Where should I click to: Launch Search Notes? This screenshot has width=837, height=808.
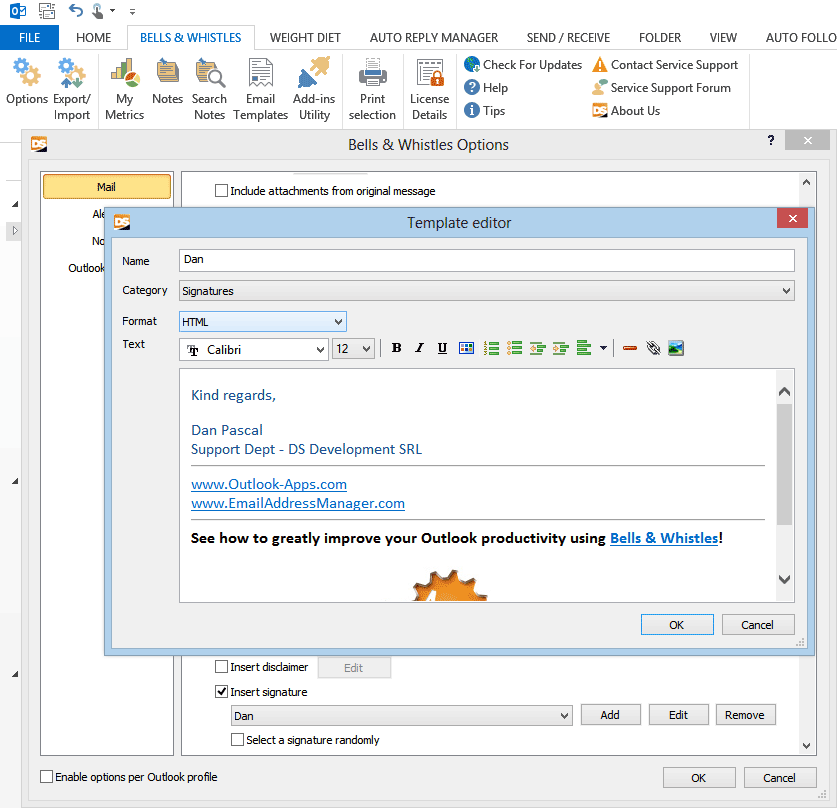pyautogui.click(x=209, y=89)
